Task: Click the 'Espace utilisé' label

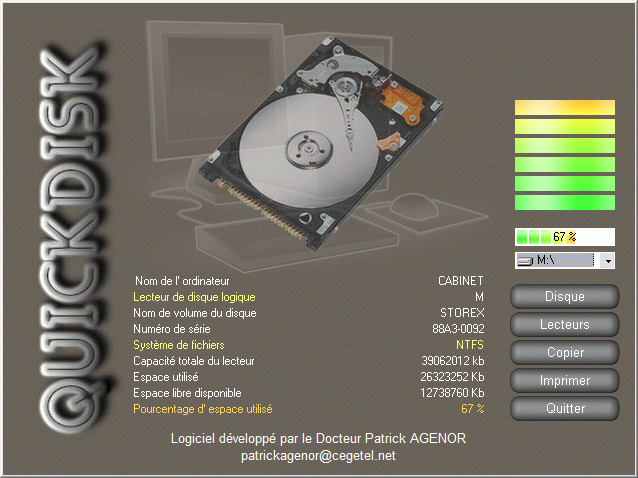Action: (x=166, y=377)
